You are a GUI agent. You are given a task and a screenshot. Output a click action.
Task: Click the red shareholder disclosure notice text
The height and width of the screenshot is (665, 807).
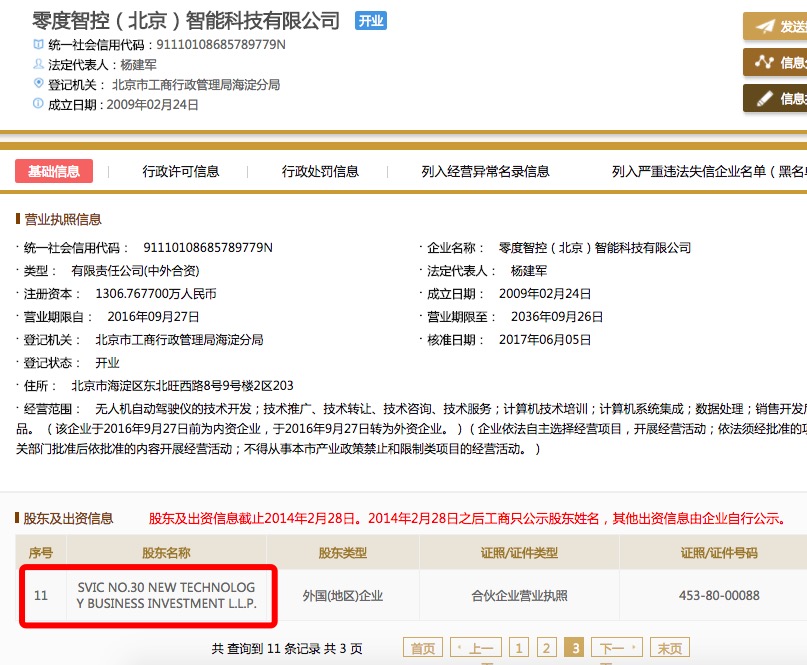(467, 518)
